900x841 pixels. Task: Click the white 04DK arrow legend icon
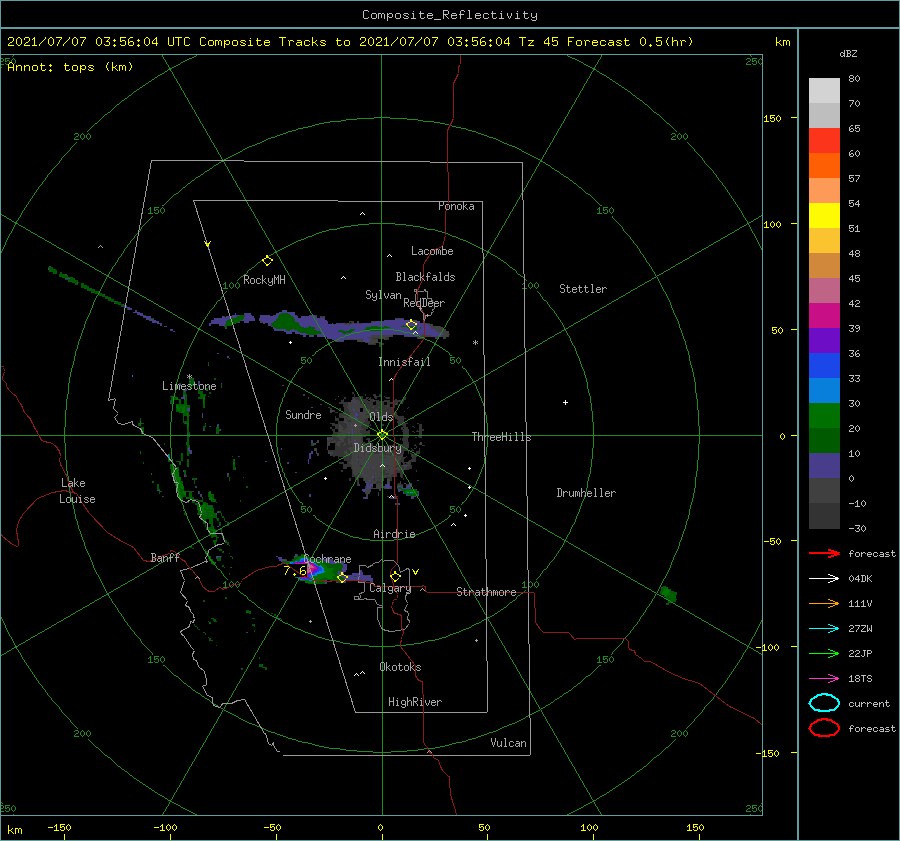[x=824, y=579]
